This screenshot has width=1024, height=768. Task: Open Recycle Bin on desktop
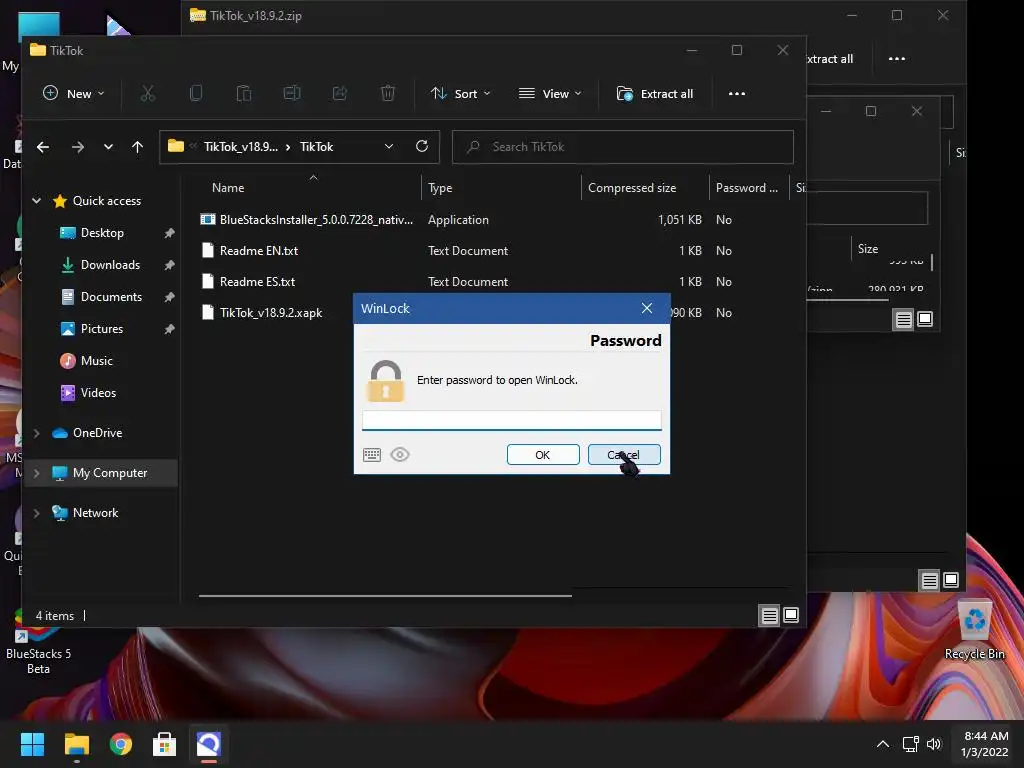974,630
